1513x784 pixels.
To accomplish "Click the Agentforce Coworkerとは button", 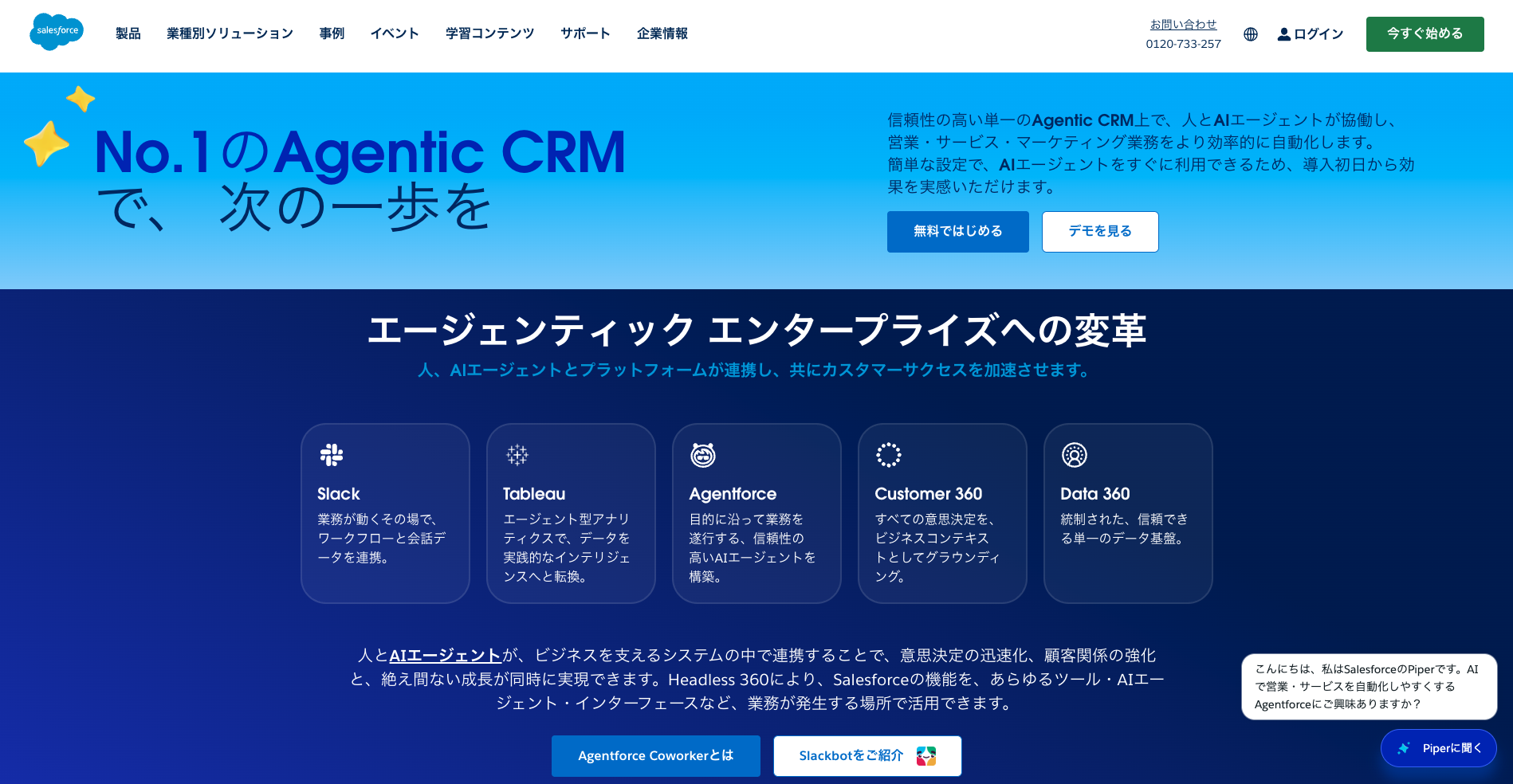I will (655, 756).
